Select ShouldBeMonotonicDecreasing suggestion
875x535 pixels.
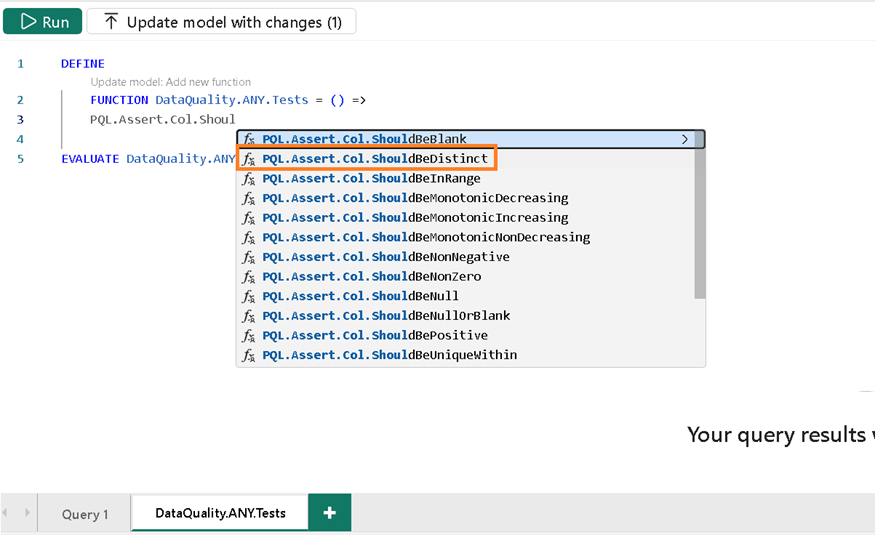[466, 198]
